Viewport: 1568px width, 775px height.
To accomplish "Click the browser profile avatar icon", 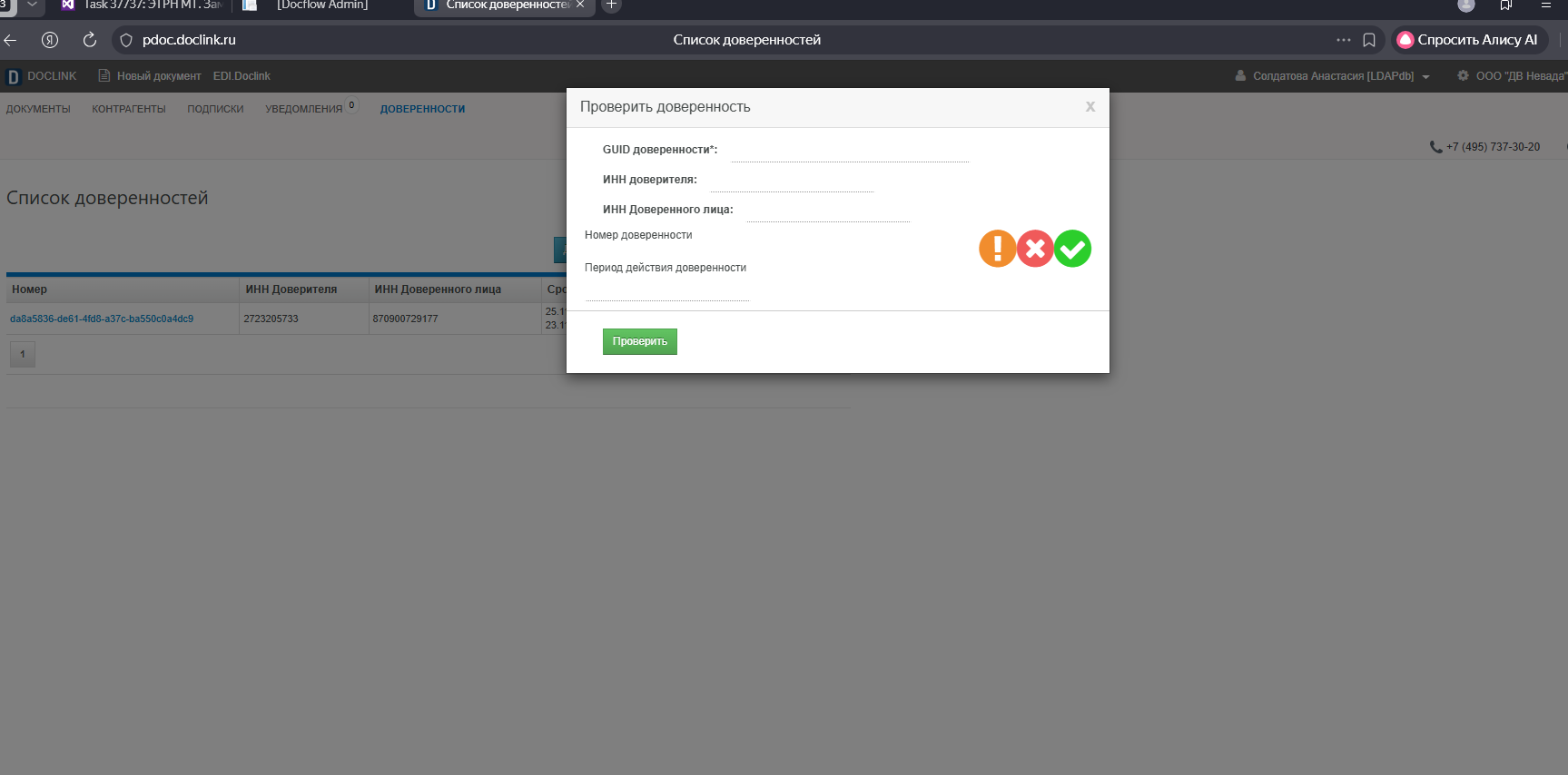I will coord(1466,5).
